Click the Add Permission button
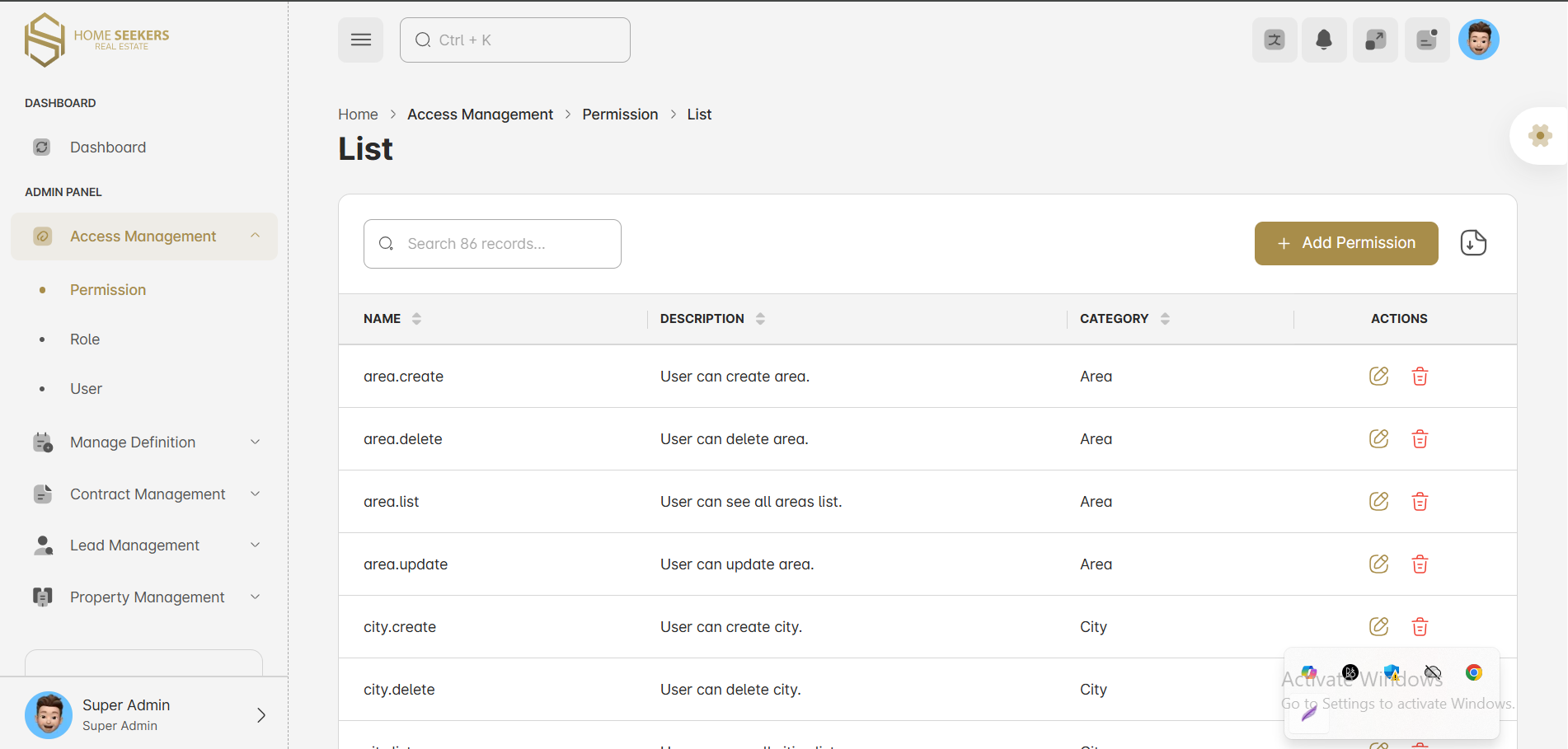 click(1345, 243)
